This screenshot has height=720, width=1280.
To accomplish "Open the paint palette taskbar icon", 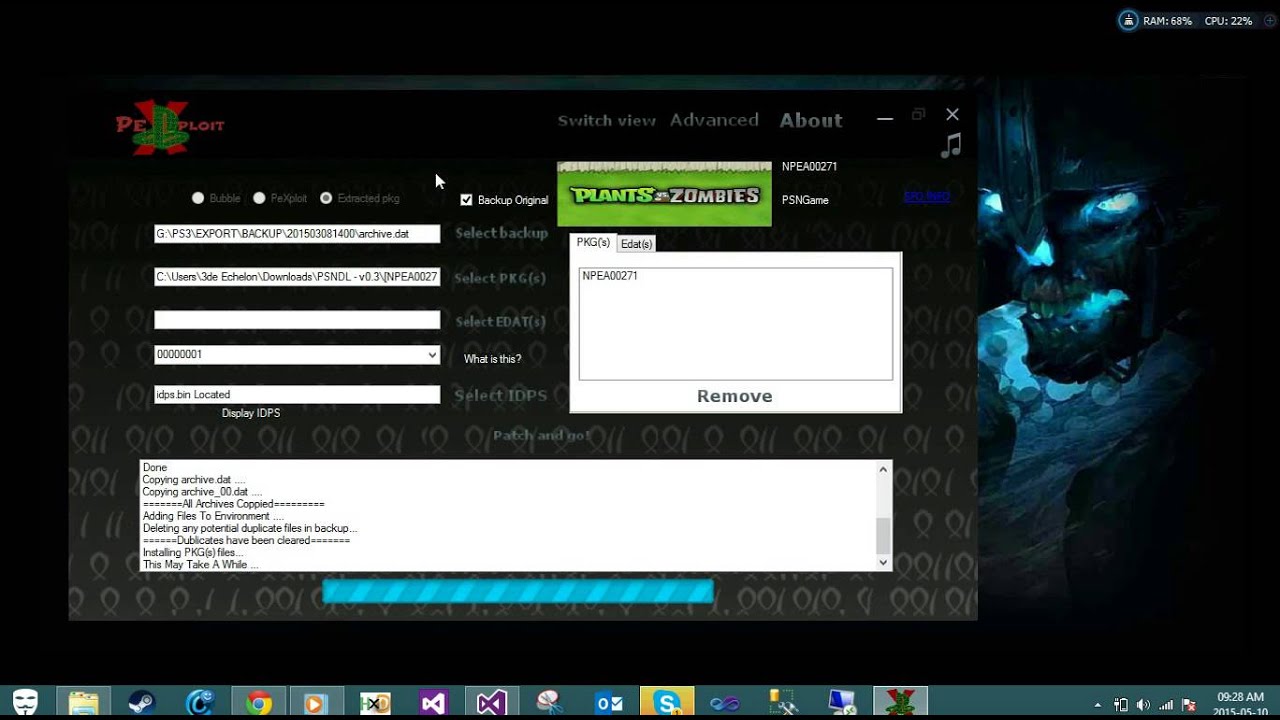I will coord(549,703).
